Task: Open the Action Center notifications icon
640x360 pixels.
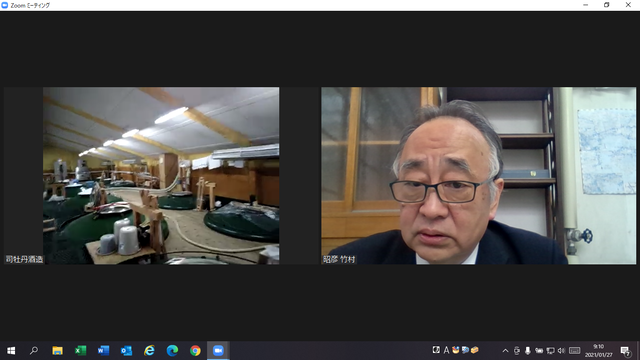Action: pyautogui.click(x=625, y=351)
